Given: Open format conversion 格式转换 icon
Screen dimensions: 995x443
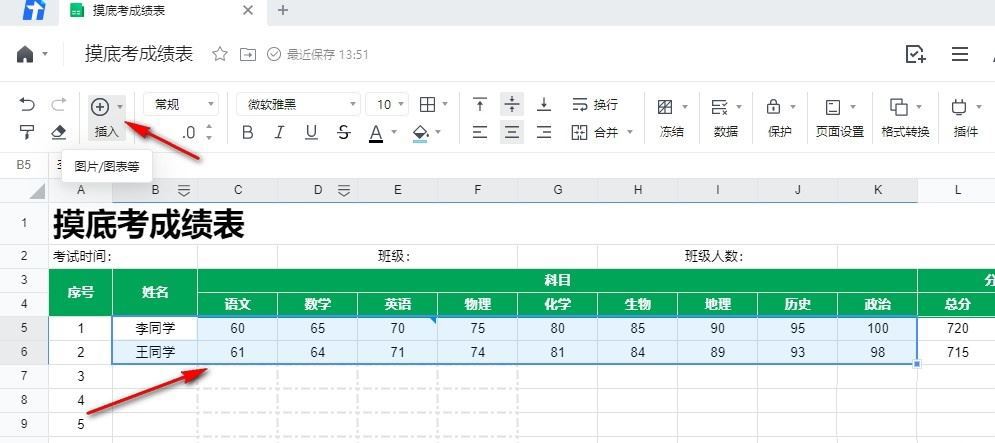Looking at the screenshot, I should 899,107.
